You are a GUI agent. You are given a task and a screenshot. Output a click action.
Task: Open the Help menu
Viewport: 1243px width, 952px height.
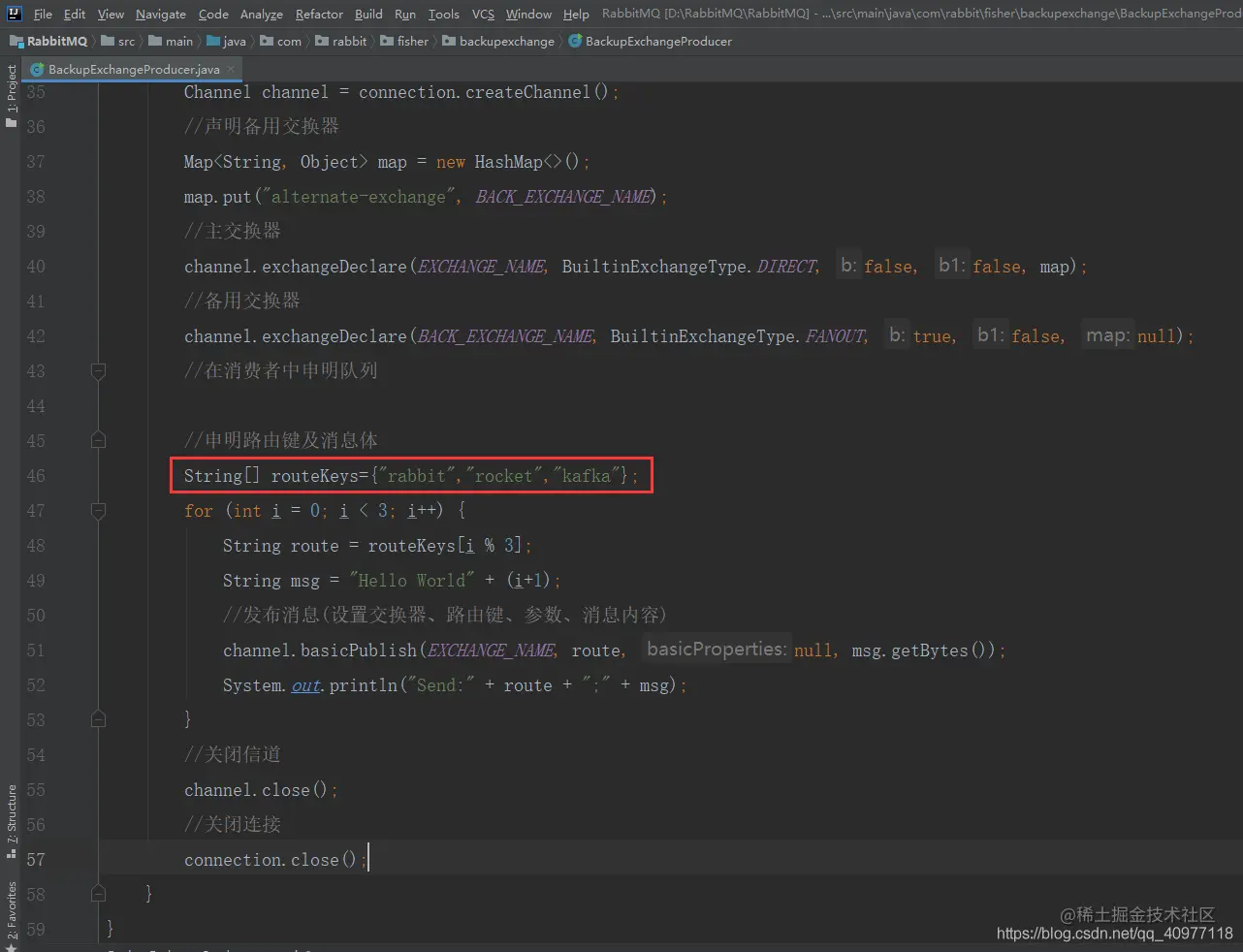[x=576, y=14]
